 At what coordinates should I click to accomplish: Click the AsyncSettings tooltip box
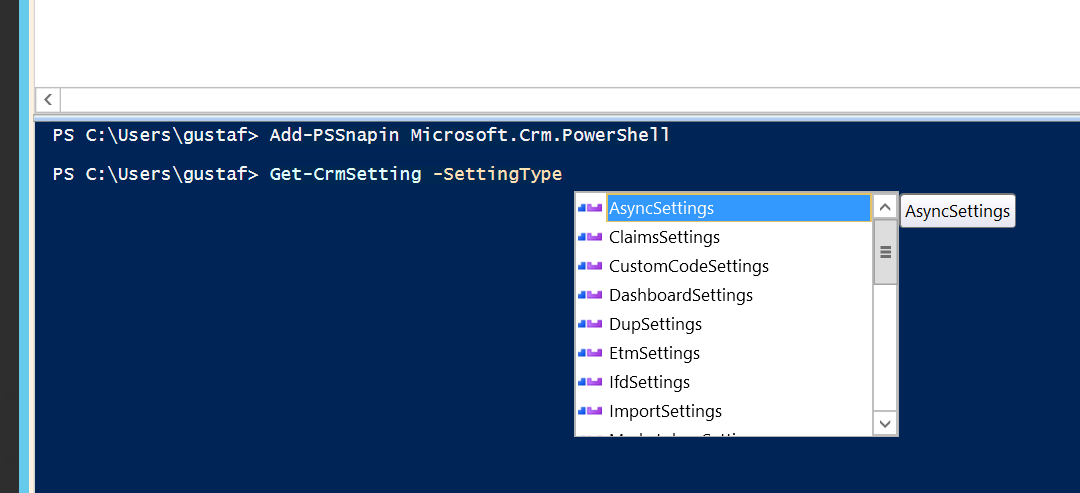(957, 211)
